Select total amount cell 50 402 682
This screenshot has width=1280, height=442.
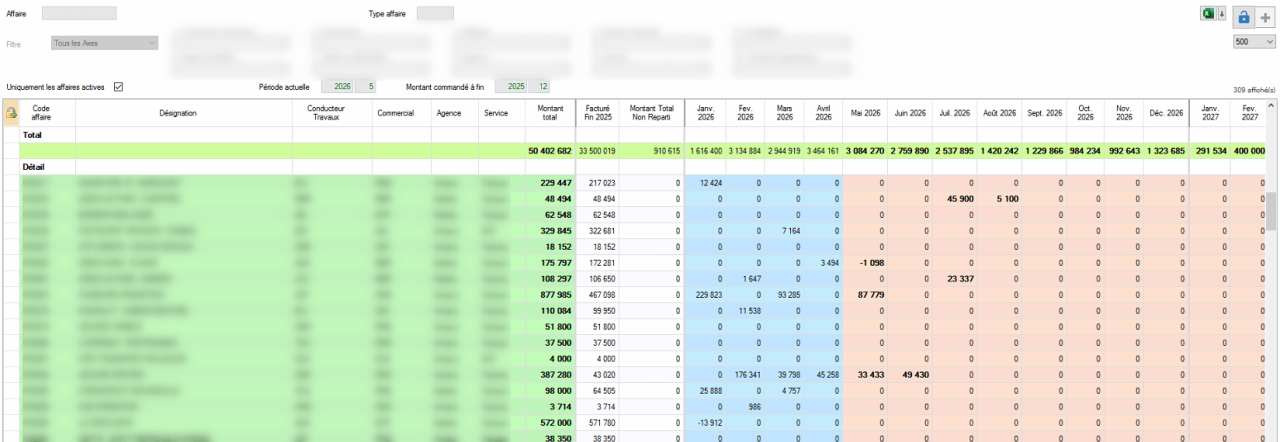coord(549,150)
